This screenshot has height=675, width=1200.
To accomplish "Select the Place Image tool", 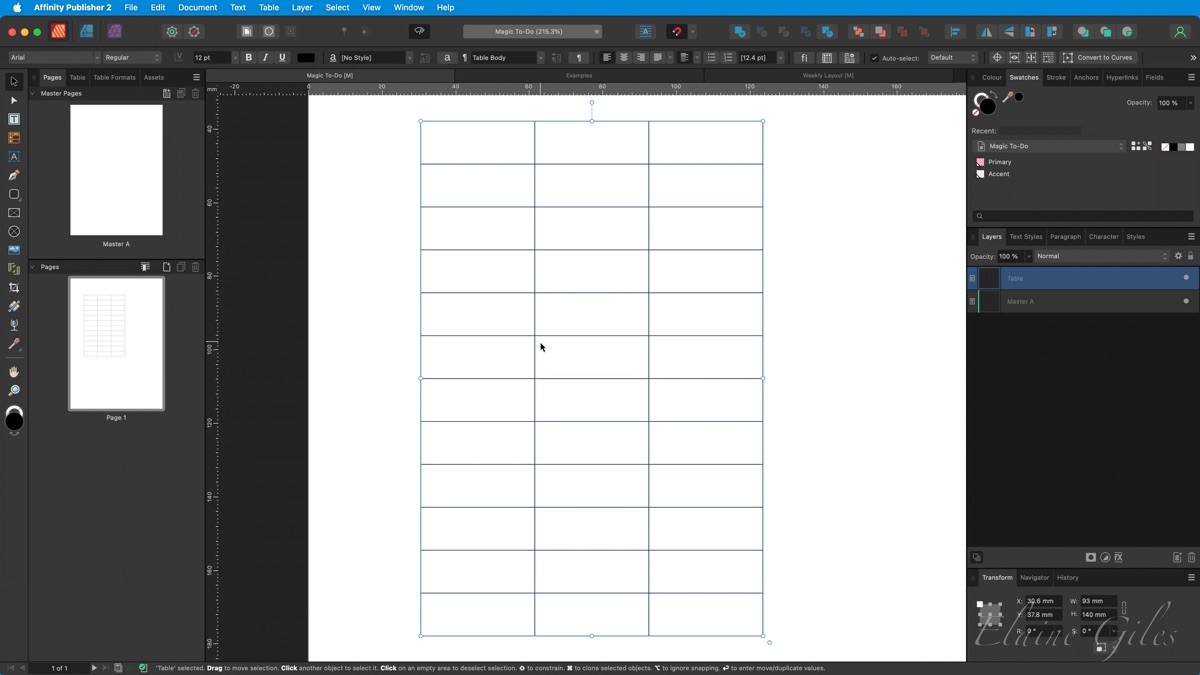I will 14,250.
